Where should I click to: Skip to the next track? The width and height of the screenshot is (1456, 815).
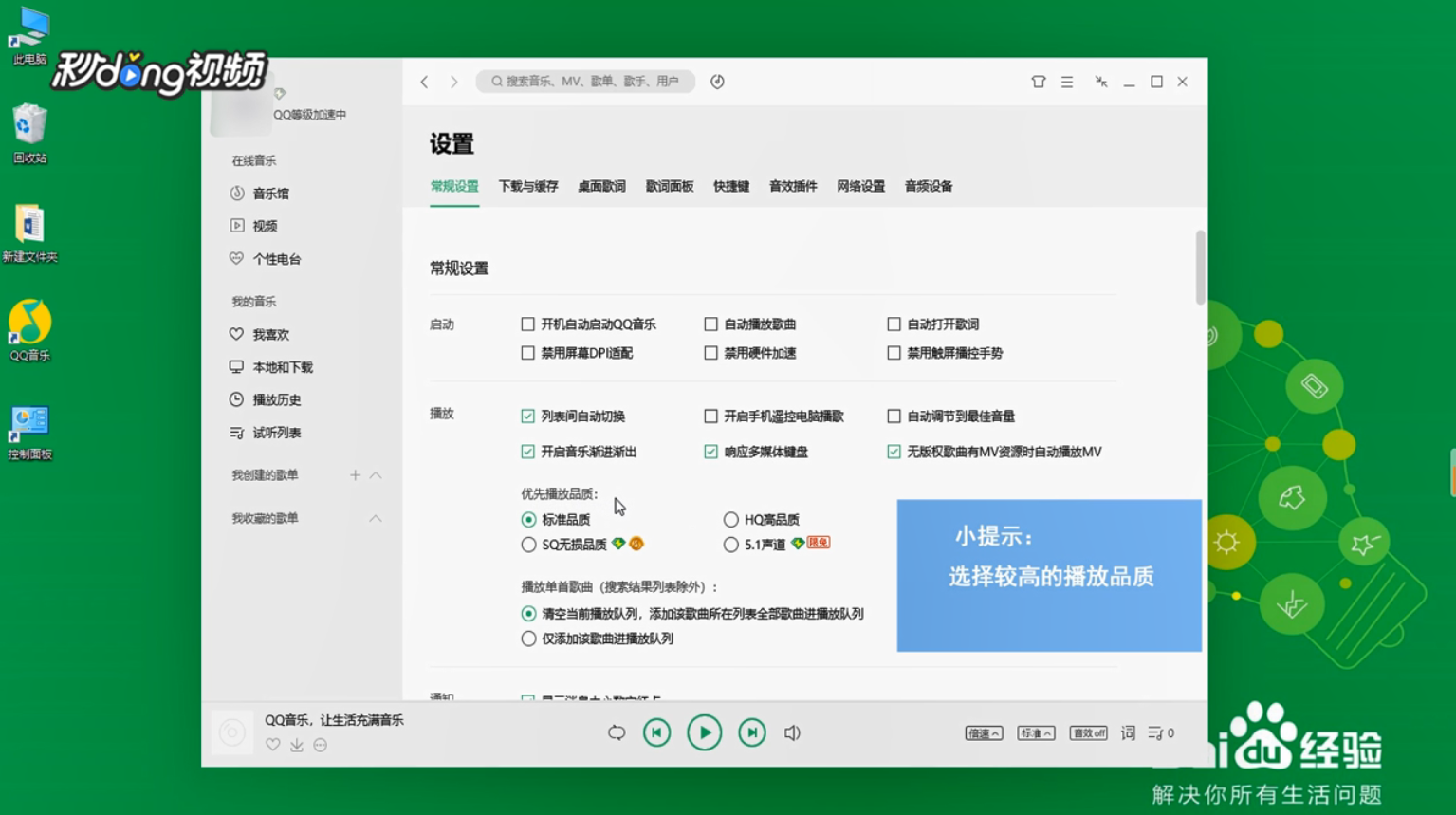click(752, 732)
